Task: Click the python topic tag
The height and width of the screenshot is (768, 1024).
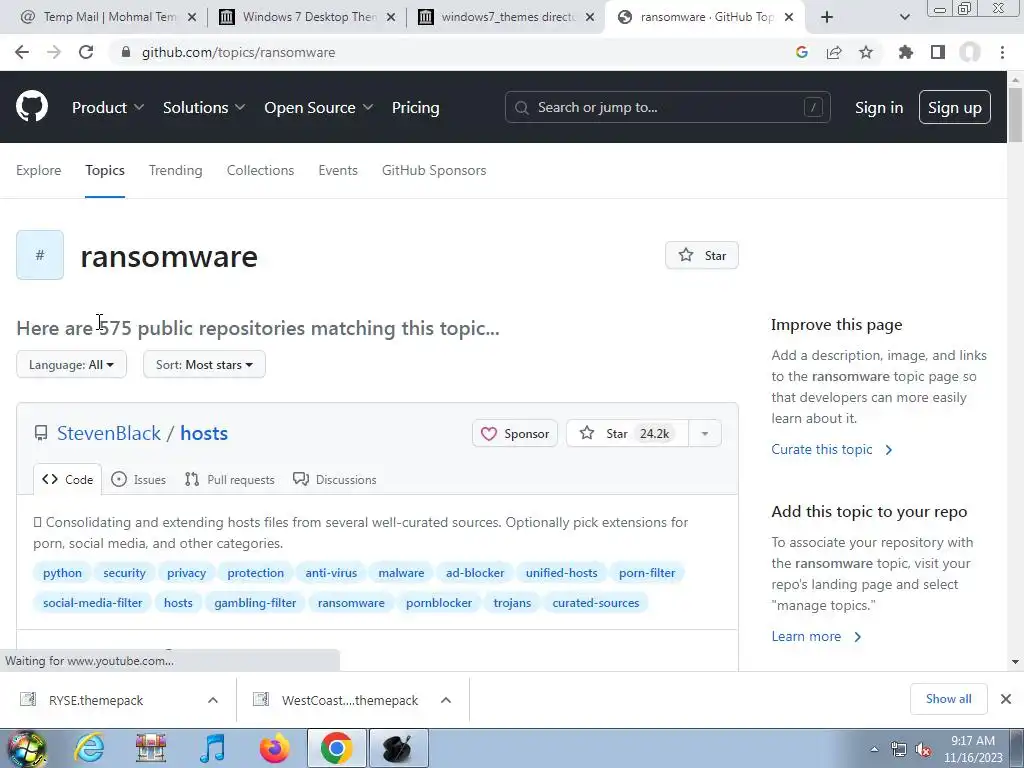Action: [62, 573]
